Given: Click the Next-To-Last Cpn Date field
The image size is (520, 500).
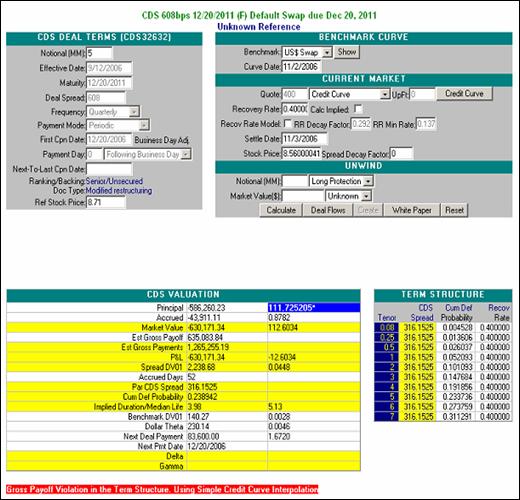Looking at the screenshot, I should (x=109, y=169).
